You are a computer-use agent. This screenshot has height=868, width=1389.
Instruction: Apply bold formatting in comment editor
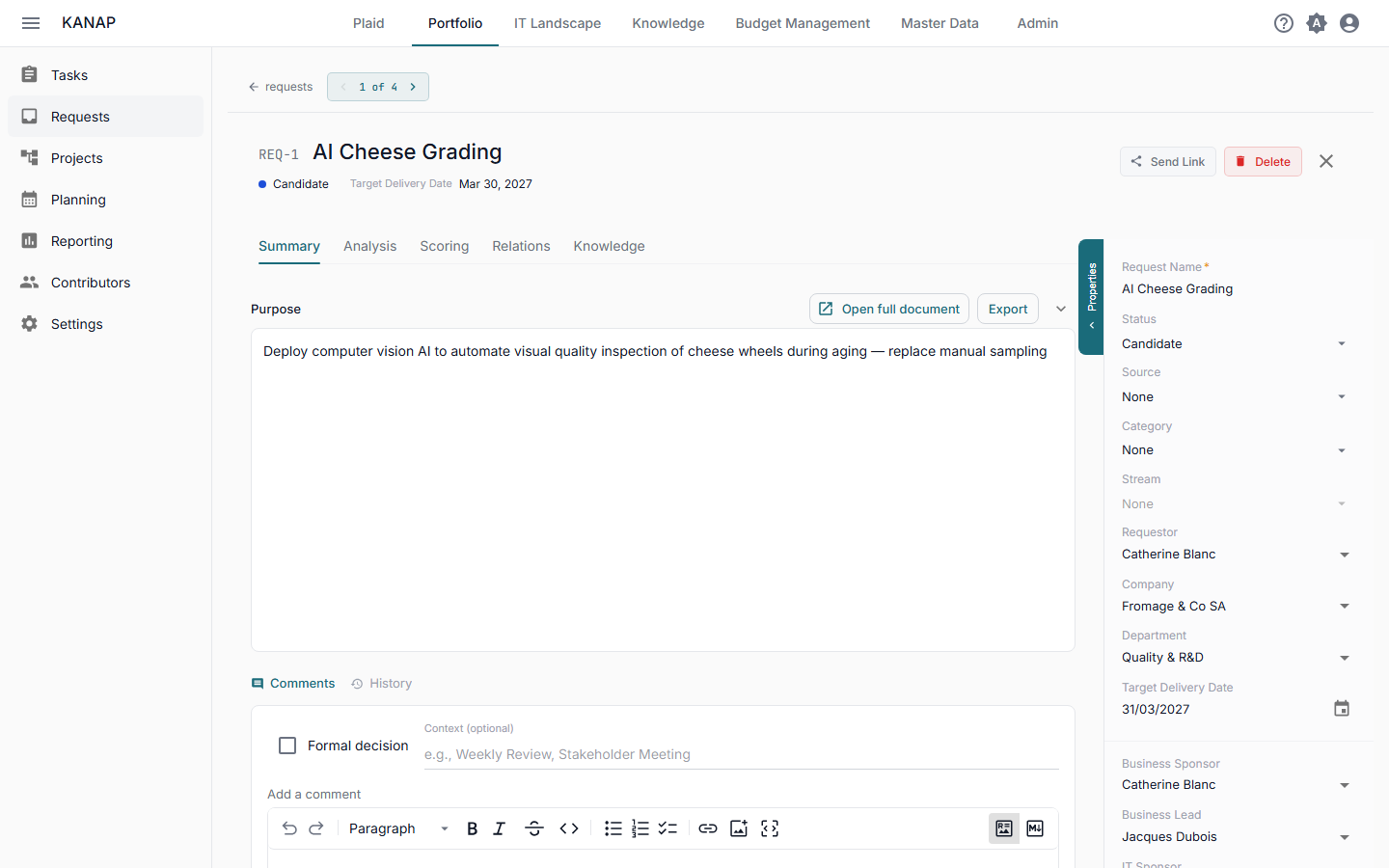pyautogui.click(x=473, y=828)
